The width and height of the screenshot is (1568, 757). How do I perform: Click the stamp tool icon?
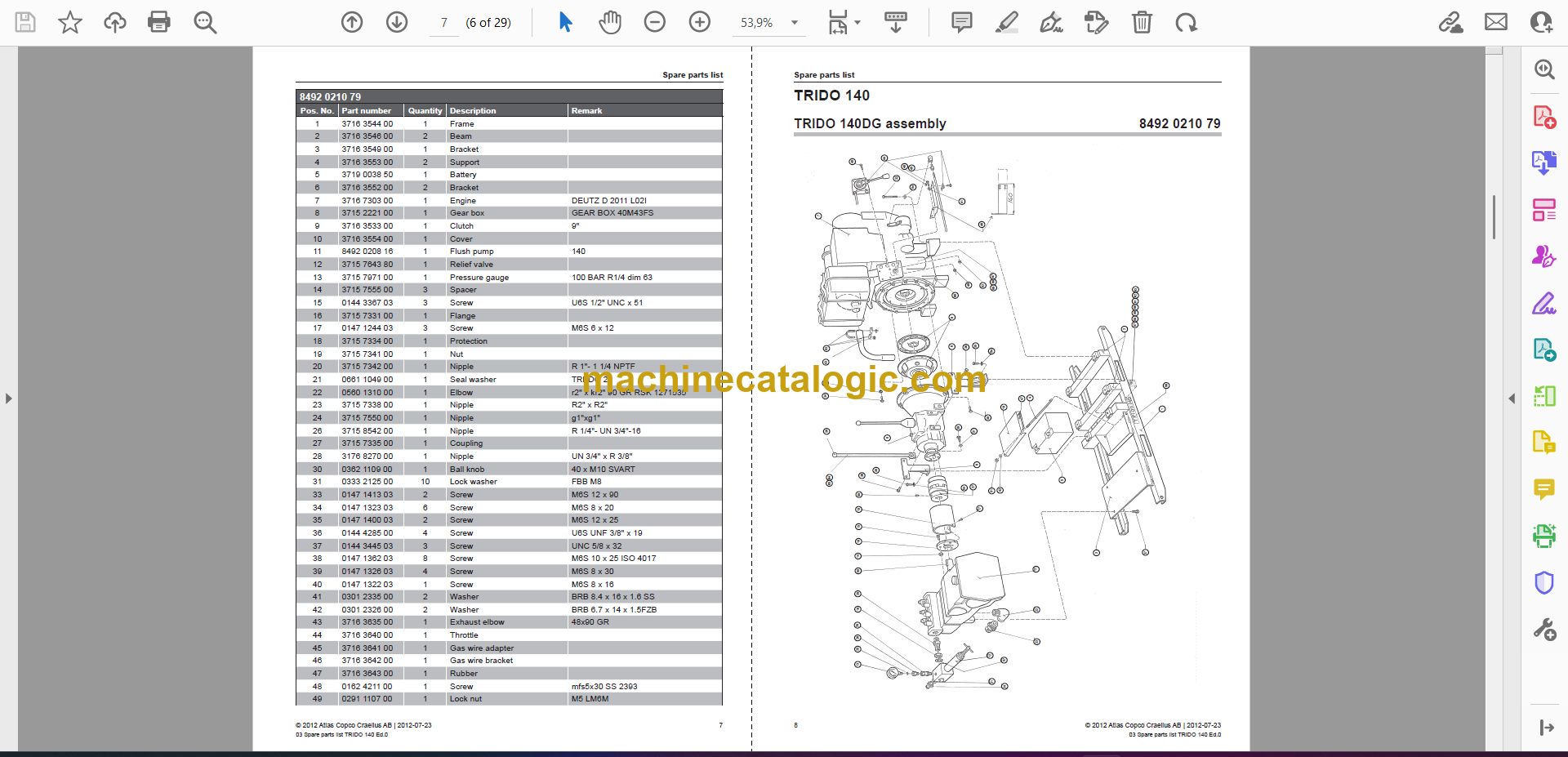pyautogui.click(x=1096, y=22)
